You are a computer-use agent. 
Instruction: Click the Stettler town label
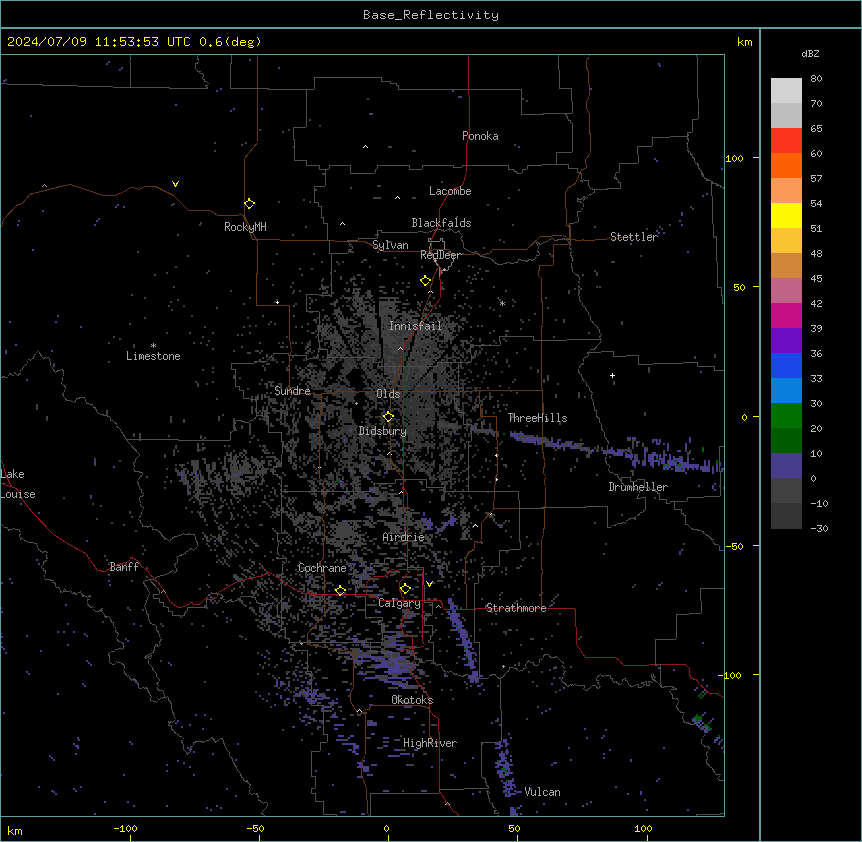click(634, 237)
